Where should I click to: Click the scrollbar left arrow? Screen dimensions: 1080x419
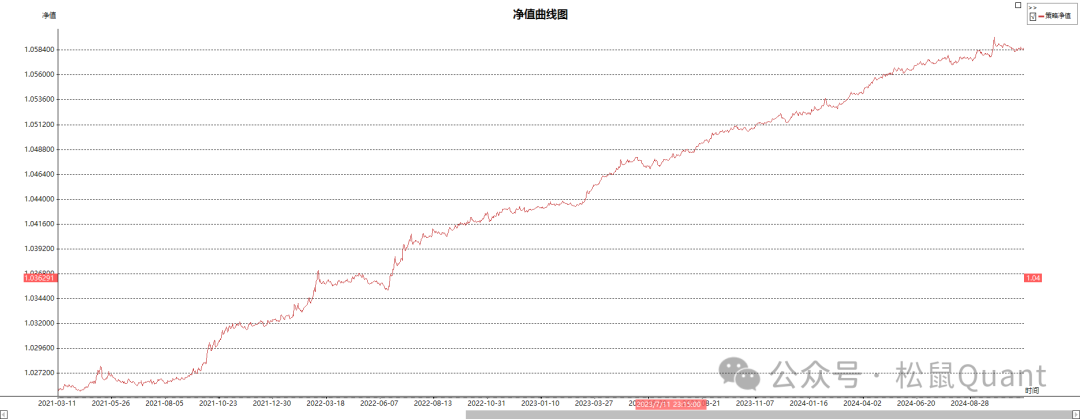4,414
